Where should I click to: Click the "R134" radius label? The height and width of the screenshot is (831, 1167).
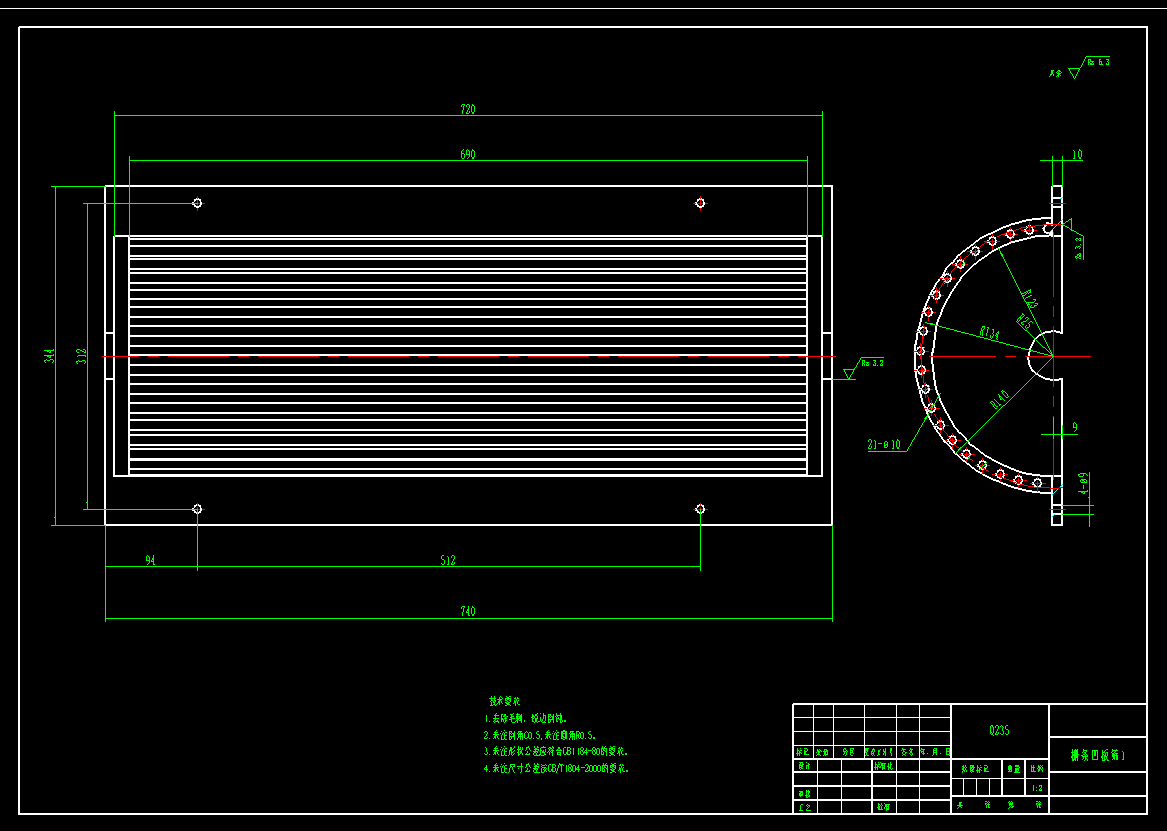tap(989, 333)
